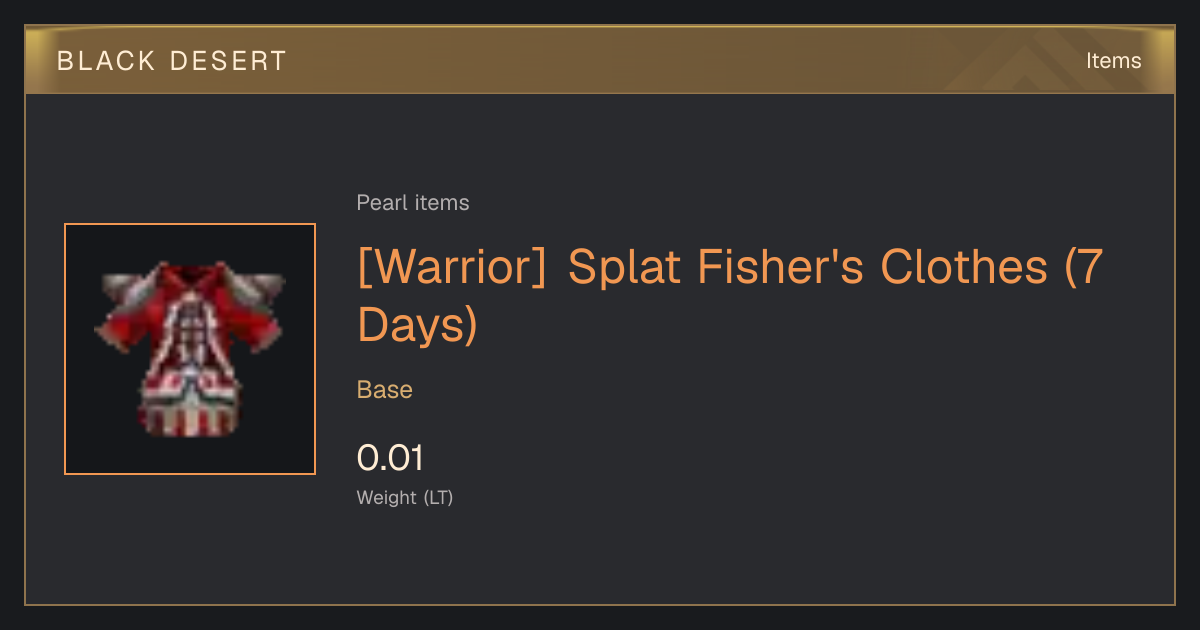1200x630 pixels.
Task: Open the BLACK DESERT logo text
Action: point(172,61)
